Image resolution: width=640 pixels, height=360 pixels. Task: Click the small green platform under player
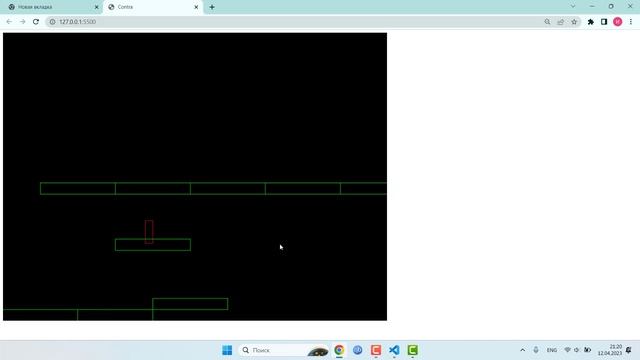(153, 245)
